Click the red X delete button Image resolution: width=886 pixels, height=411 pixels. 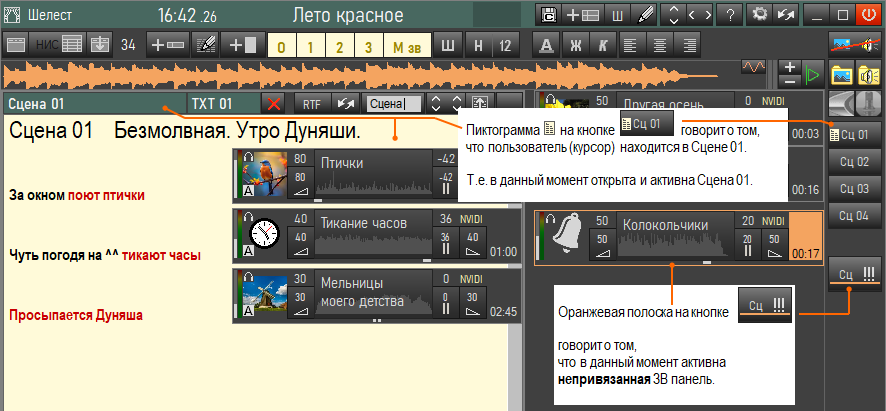(x=275, y=104)
